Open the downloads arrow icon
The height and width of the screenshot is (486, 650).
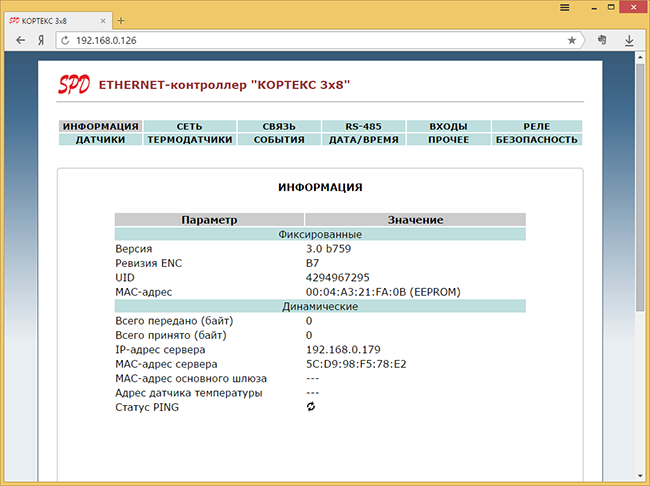pyautogui.click(x=630, y=40)
